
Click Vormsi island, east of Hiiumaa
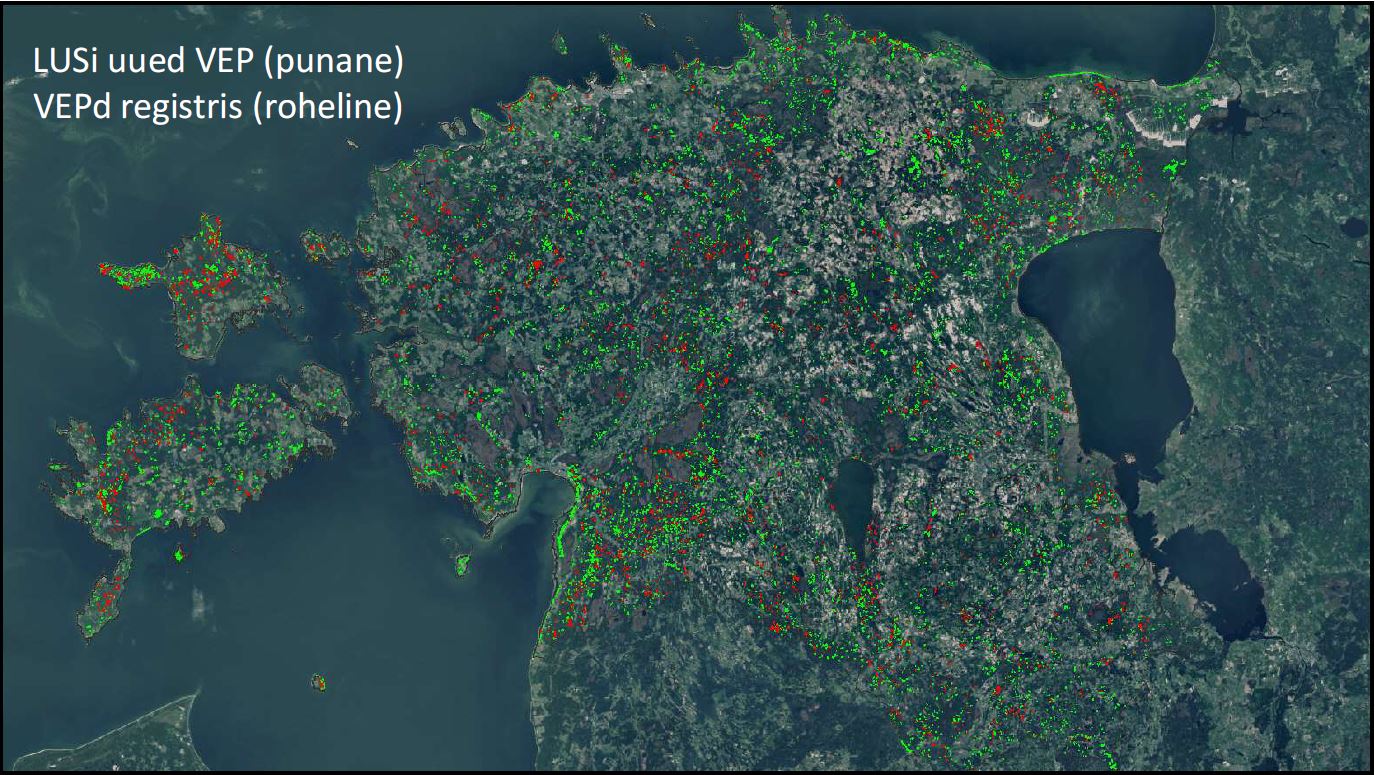(325, 243)
